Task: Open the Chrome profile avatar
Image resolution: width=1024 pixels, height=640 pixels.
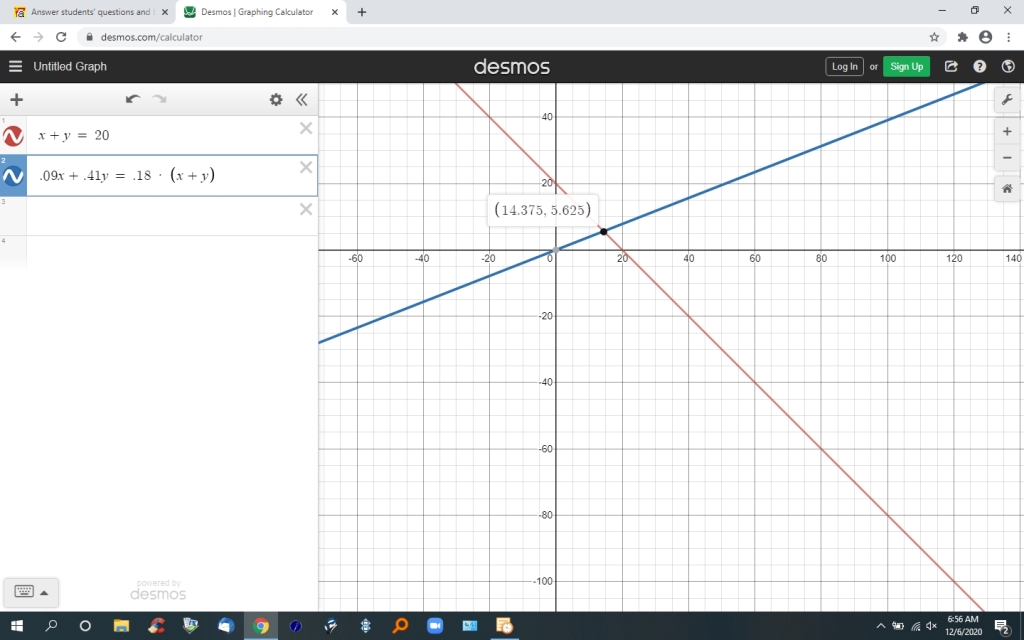Action: [985, 37]
